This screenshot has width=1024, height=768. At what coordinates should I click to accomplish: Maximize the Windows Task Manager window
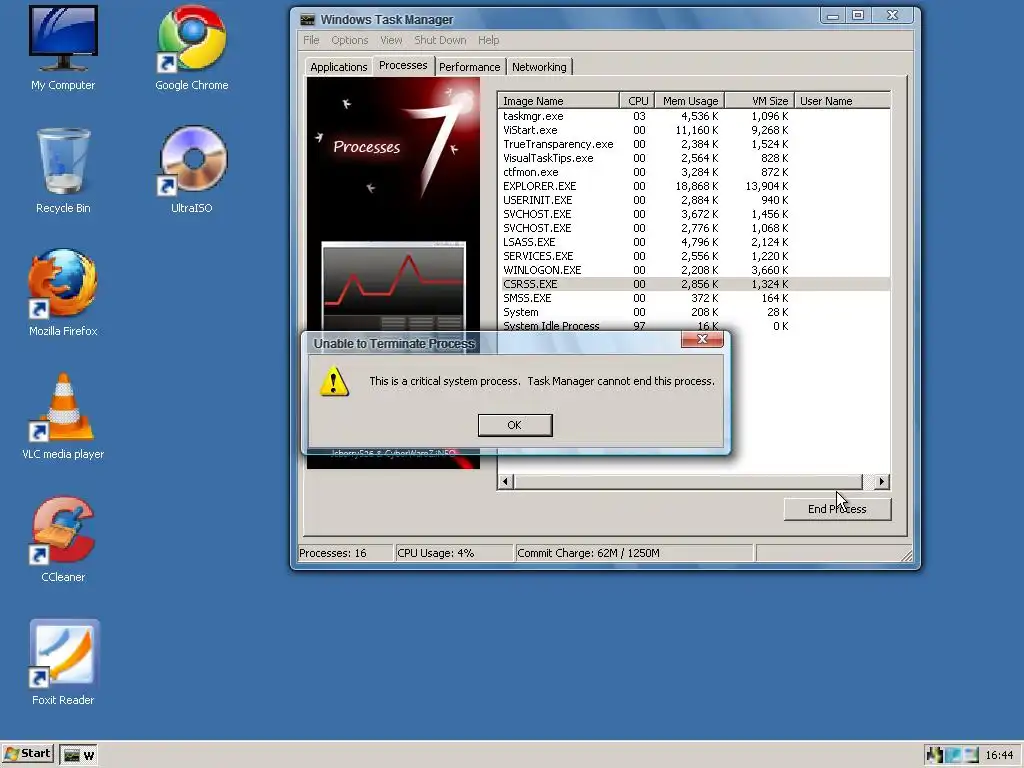(858, 16)
